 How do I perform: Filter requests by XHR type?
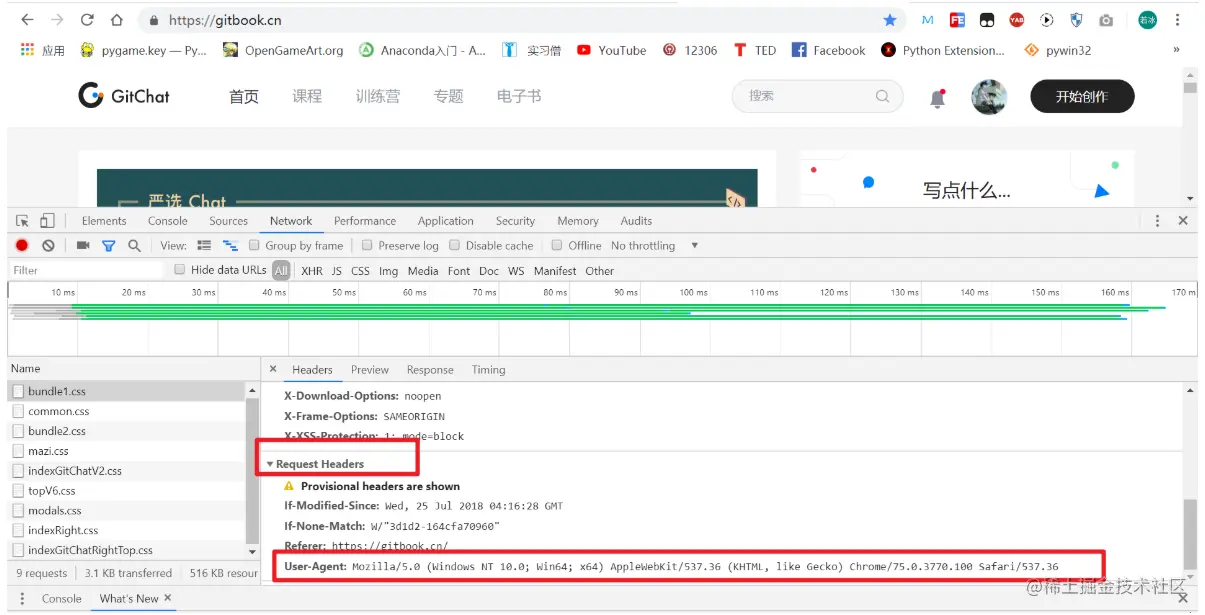coord(312,271)
